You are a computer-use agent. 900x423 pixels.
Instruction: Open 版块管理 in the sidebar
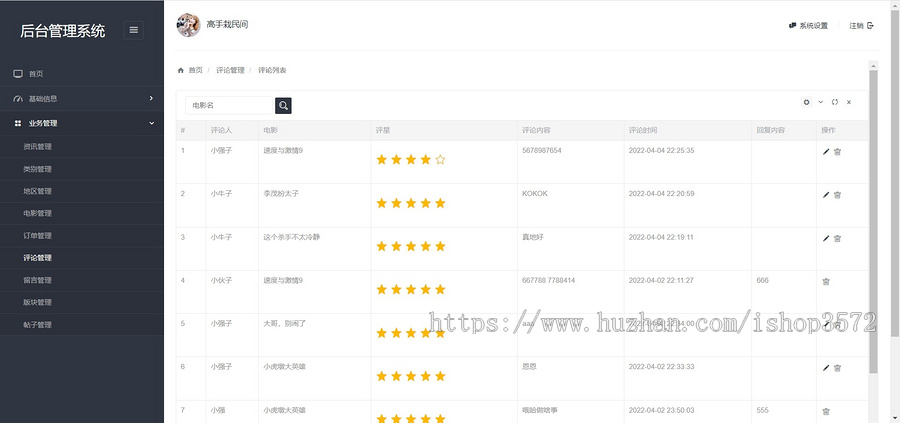coord(37,302)
